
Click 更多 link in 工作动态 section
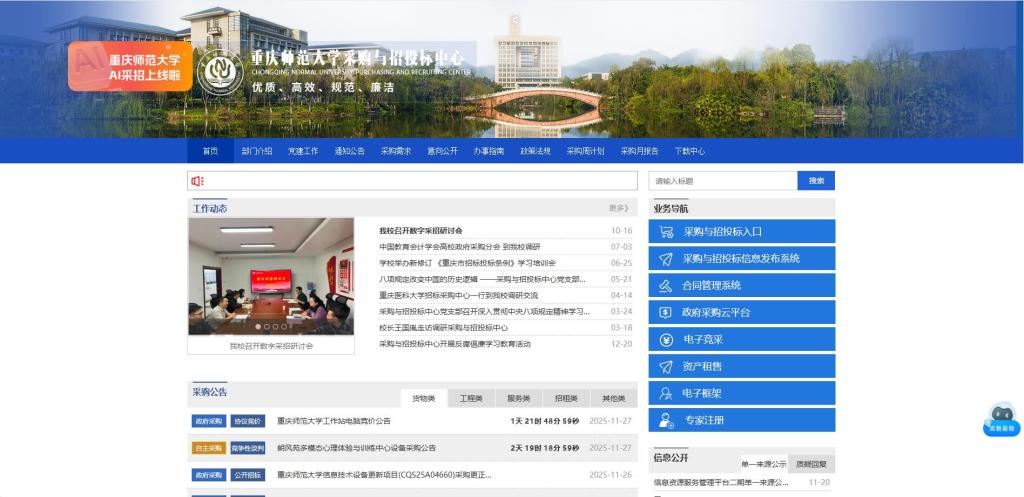coord(619,208)
